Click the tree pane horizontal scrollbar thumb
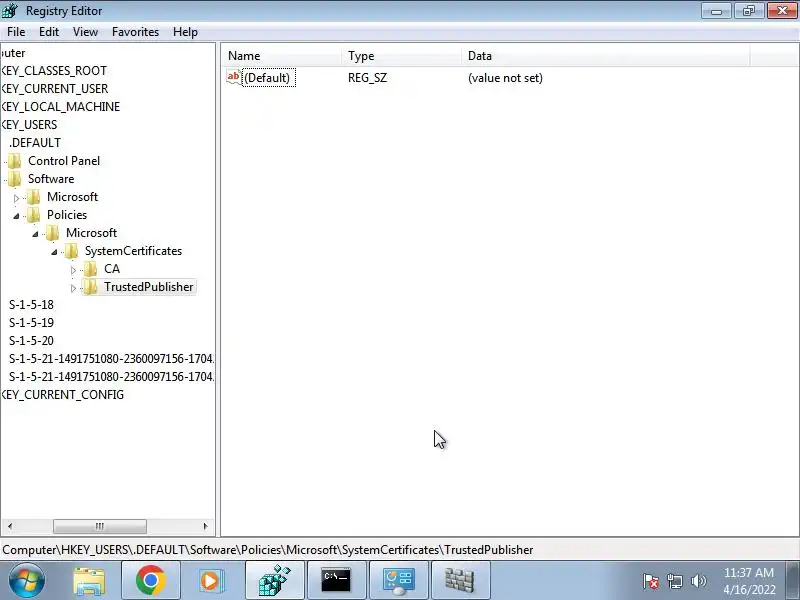Viewport: 800px width, 600px height. [x=99, y=526]
